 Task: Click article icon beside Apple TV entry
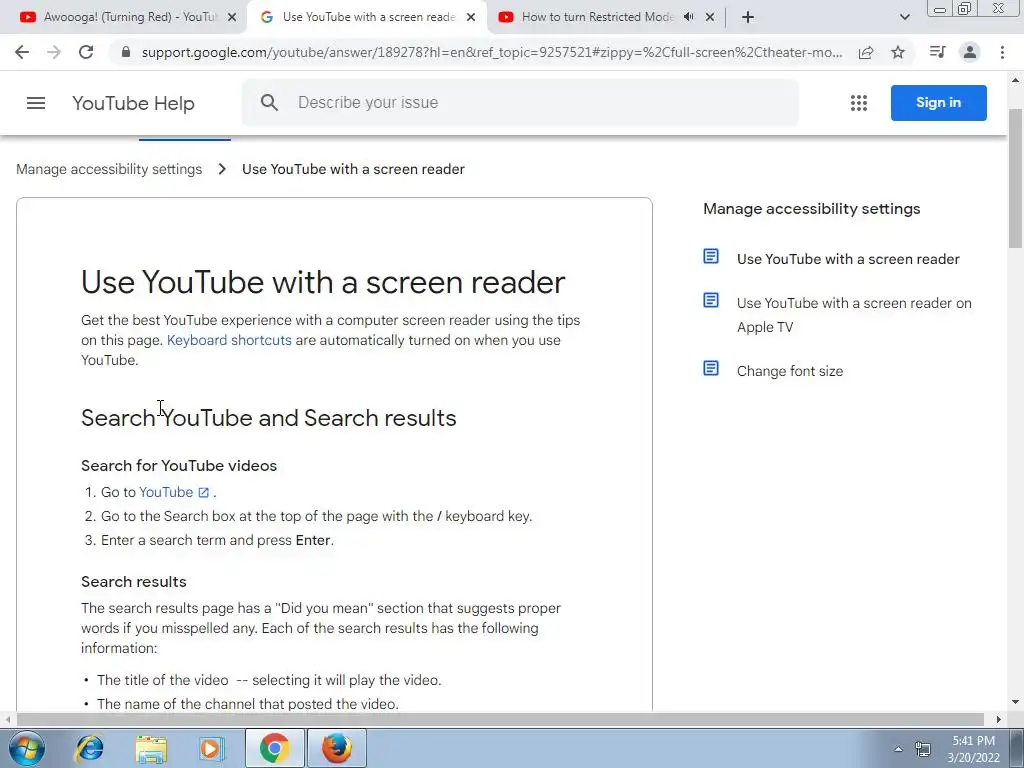click(x=711, y=300)
